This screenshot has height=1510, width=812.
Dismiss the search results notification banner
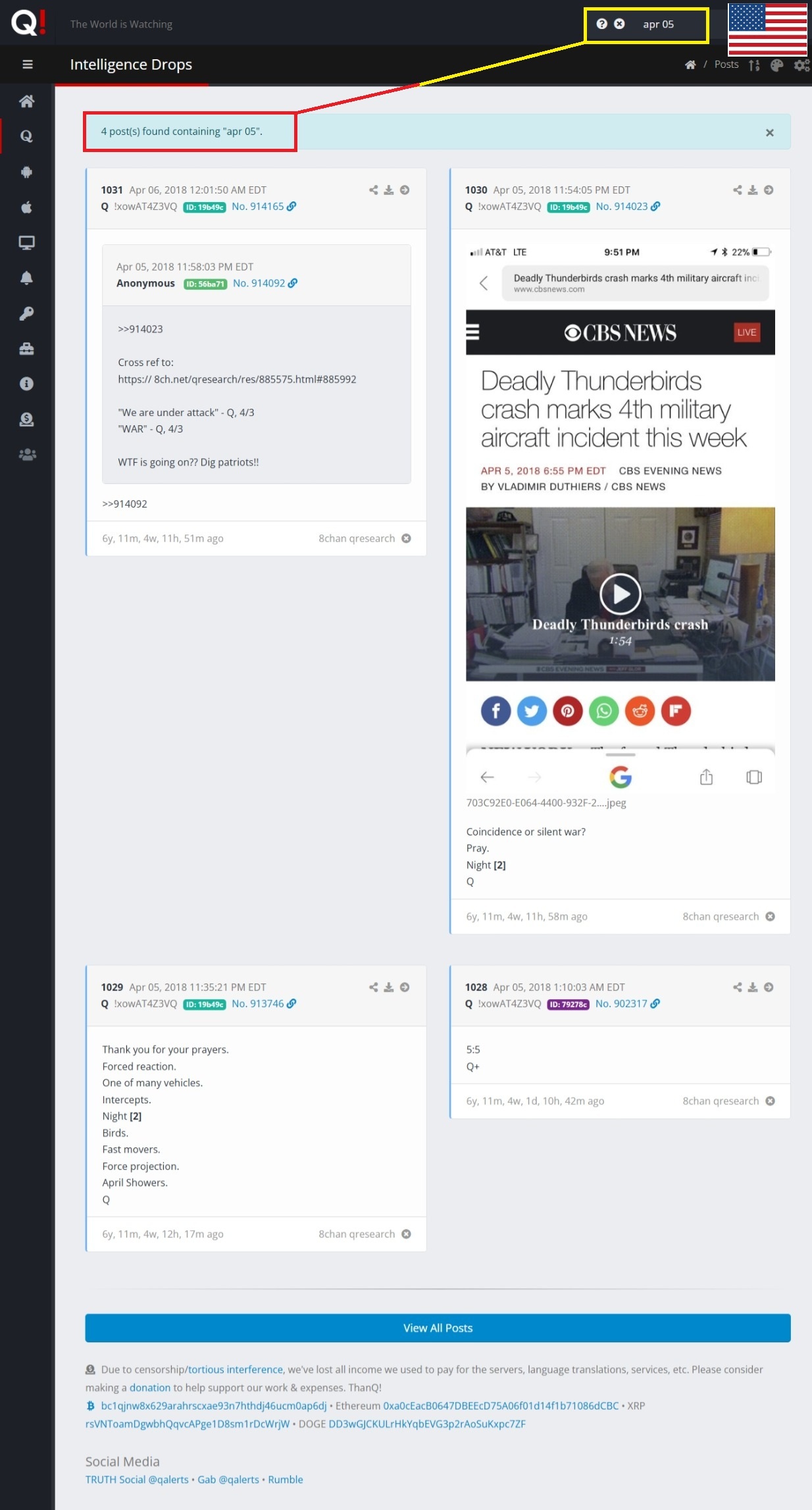(x=769, y=133)
